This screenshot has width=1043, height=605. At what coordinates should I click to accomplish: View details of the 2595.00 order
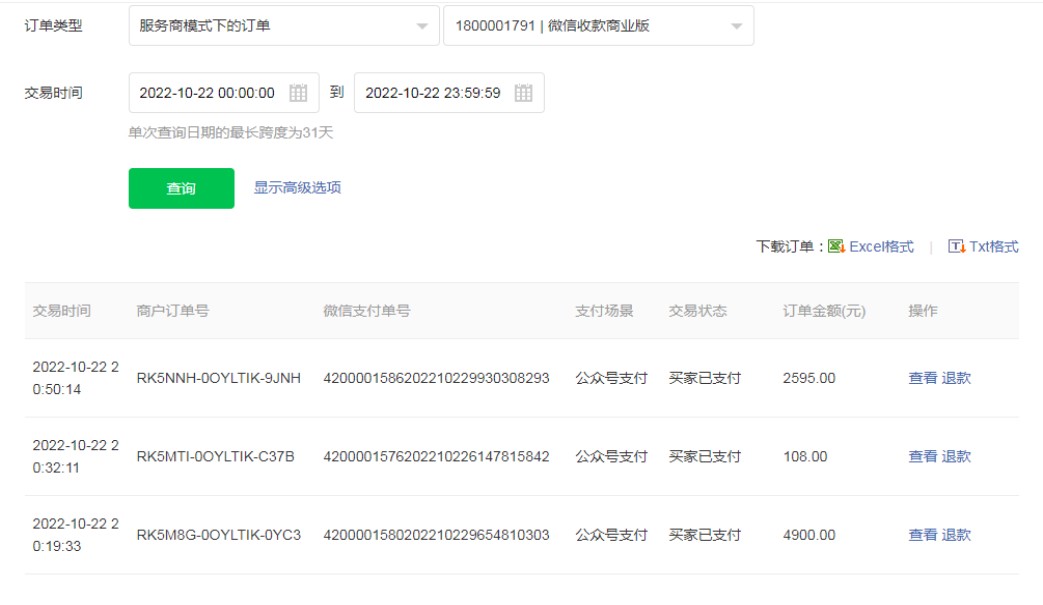pos(922,378)
